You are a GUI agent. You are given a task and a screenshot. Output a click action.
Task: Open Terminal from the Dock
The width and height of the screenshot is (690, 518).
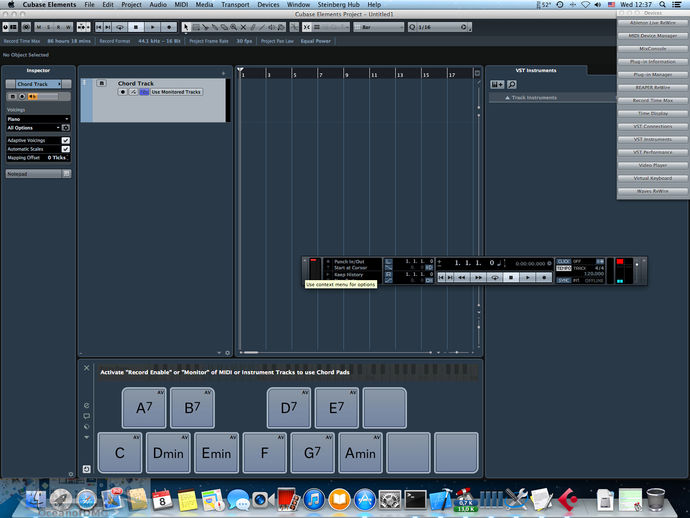[x=415, y=500]
